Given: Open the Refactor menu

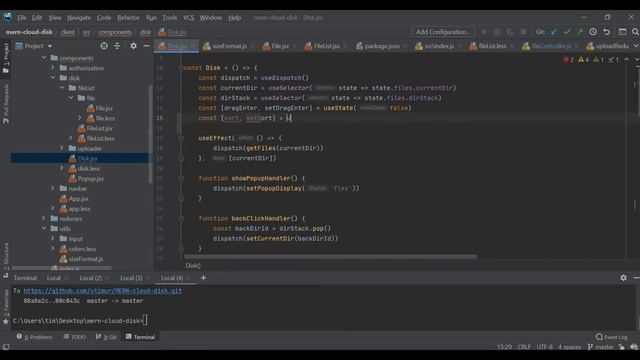Looking at the screenshot, I should pyautogui.click(x=128, y=18).
